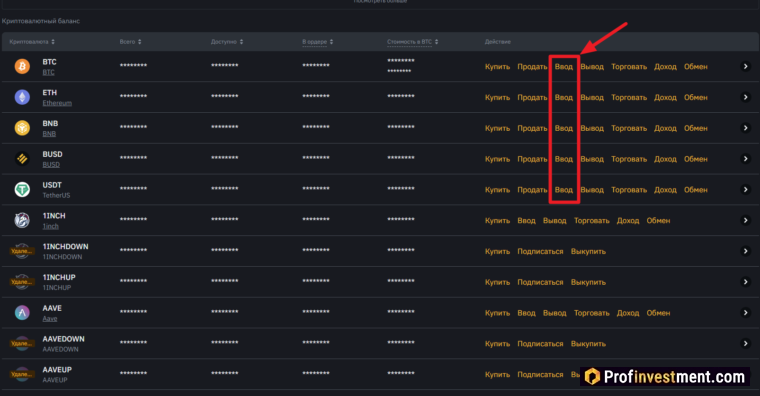Screen dimensions: 760x396
Task: Click Продать in the ETH row
Action: point(532,97)
